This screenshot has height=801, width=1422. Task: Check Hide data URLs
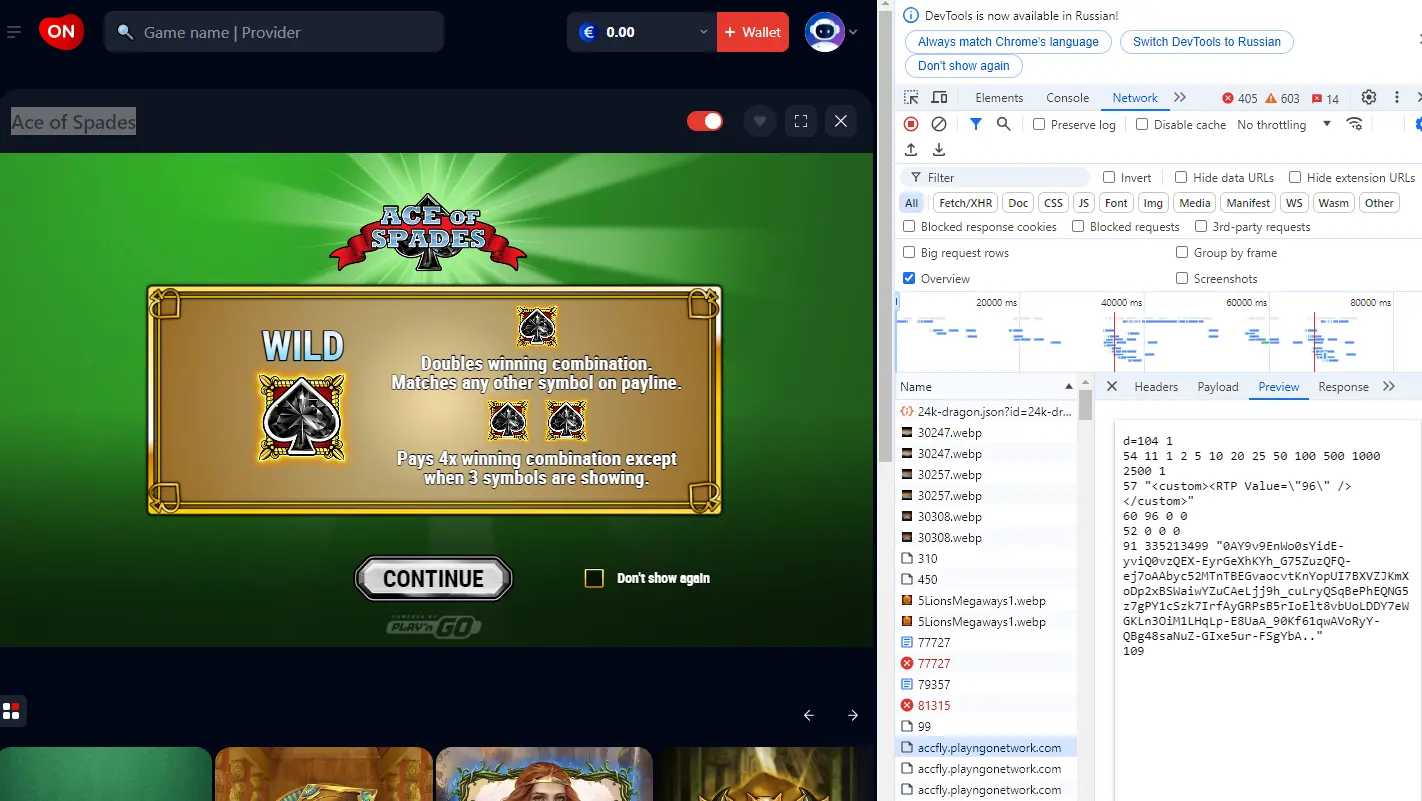[1181, 177]
